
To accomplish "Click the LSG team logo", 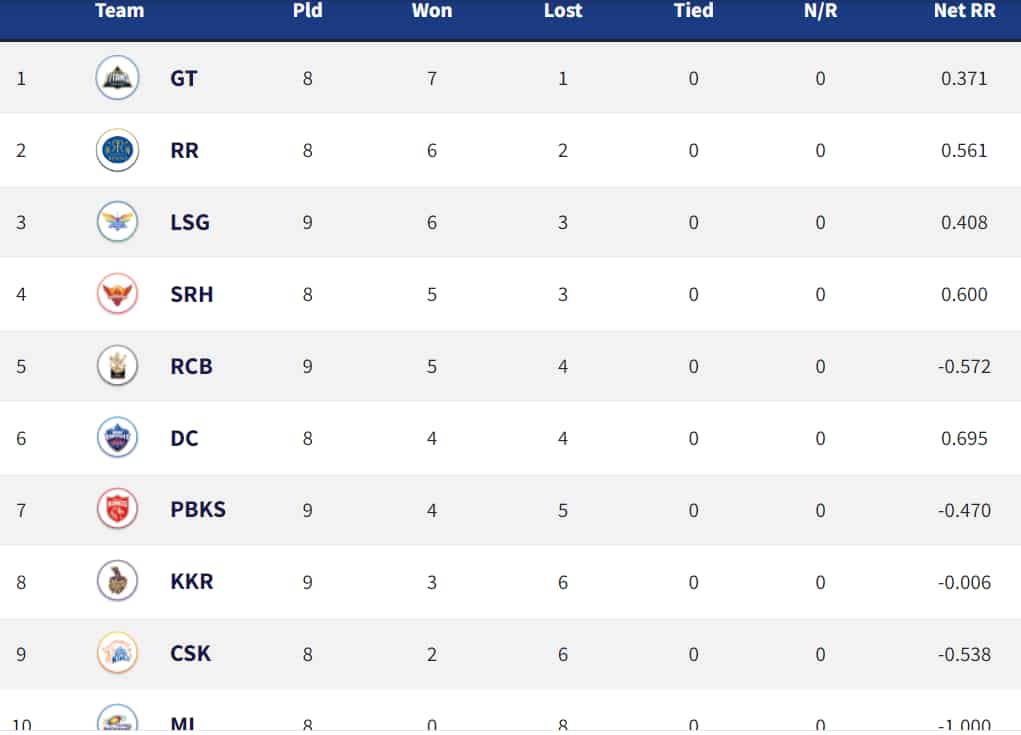I will click(x=117, y=222).
